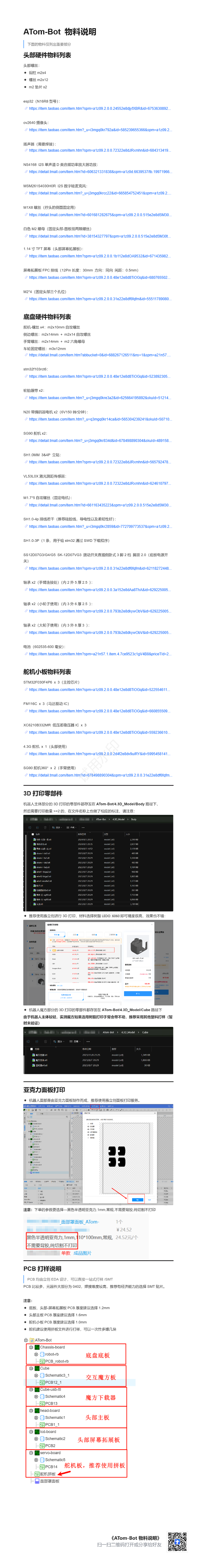Click link icon beside N20 带编码器电机 URL
The height and width of the screenshot is (1568, 197).
click(26, 419)
